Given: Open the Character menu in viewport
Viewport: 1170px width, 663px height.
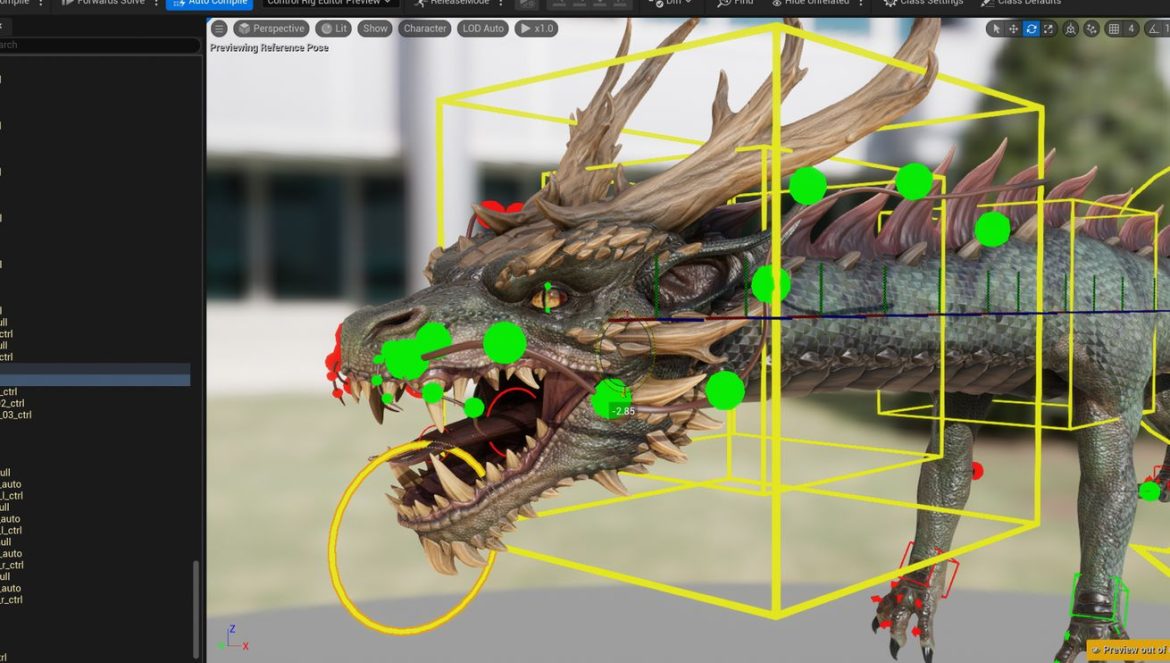Looking at the screenshot, I should 425,29.
